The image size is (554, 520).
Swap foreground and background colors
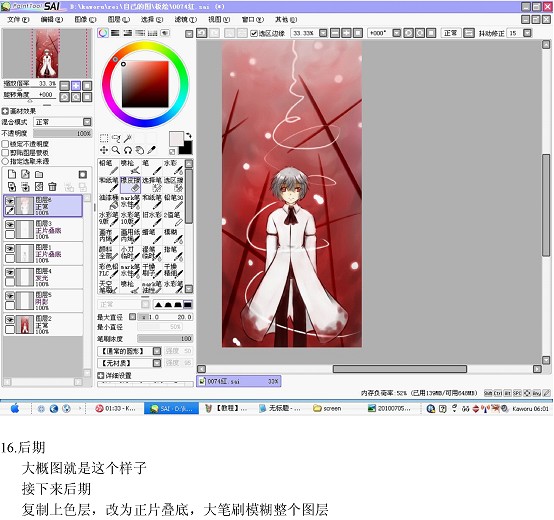tap(189, 135)
